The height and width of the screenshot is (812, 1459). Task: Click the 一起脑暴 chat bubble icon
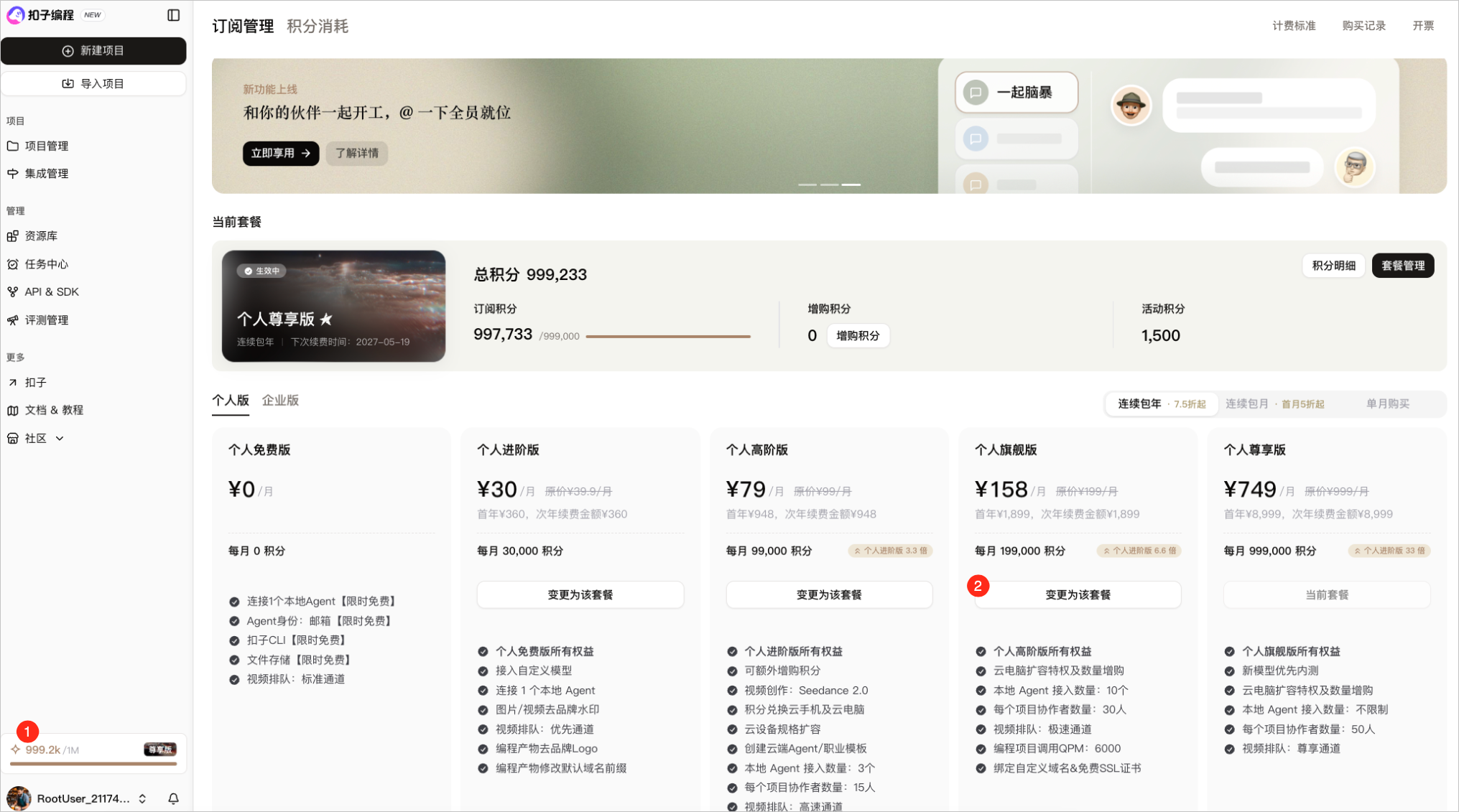(x=976, y=93)
